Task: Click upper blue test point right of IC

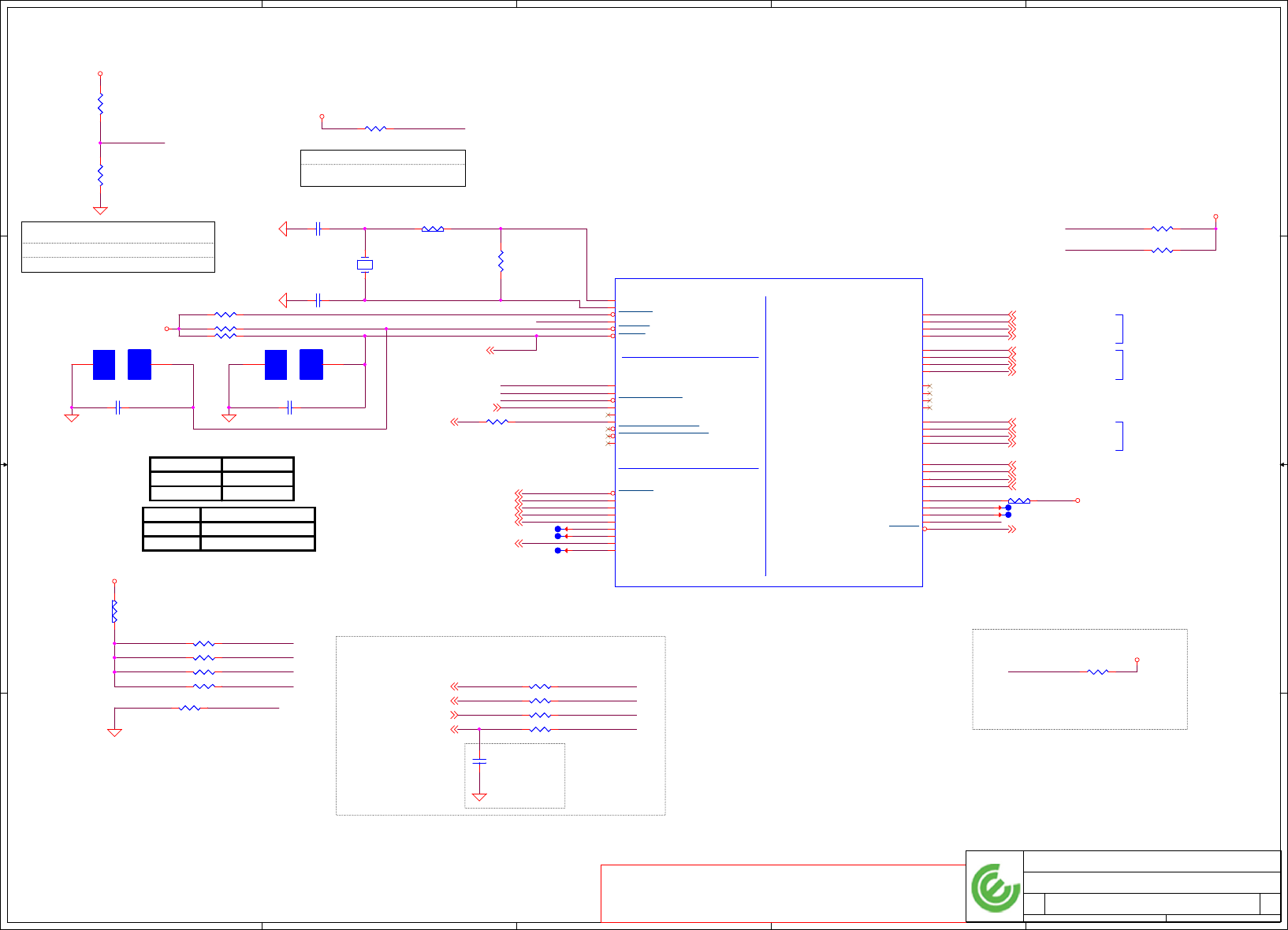Action: 1008,508
